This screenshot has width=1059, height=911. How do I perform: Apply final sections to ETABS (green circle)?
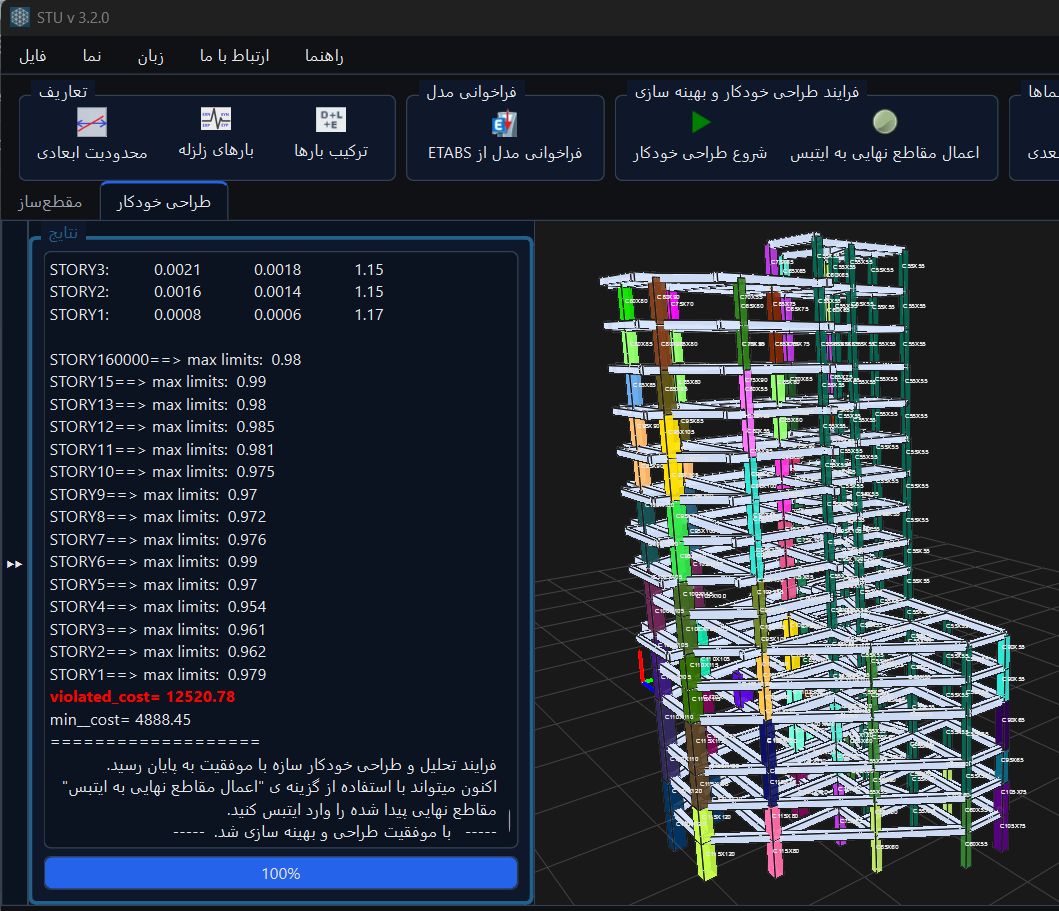coord(884,123)
